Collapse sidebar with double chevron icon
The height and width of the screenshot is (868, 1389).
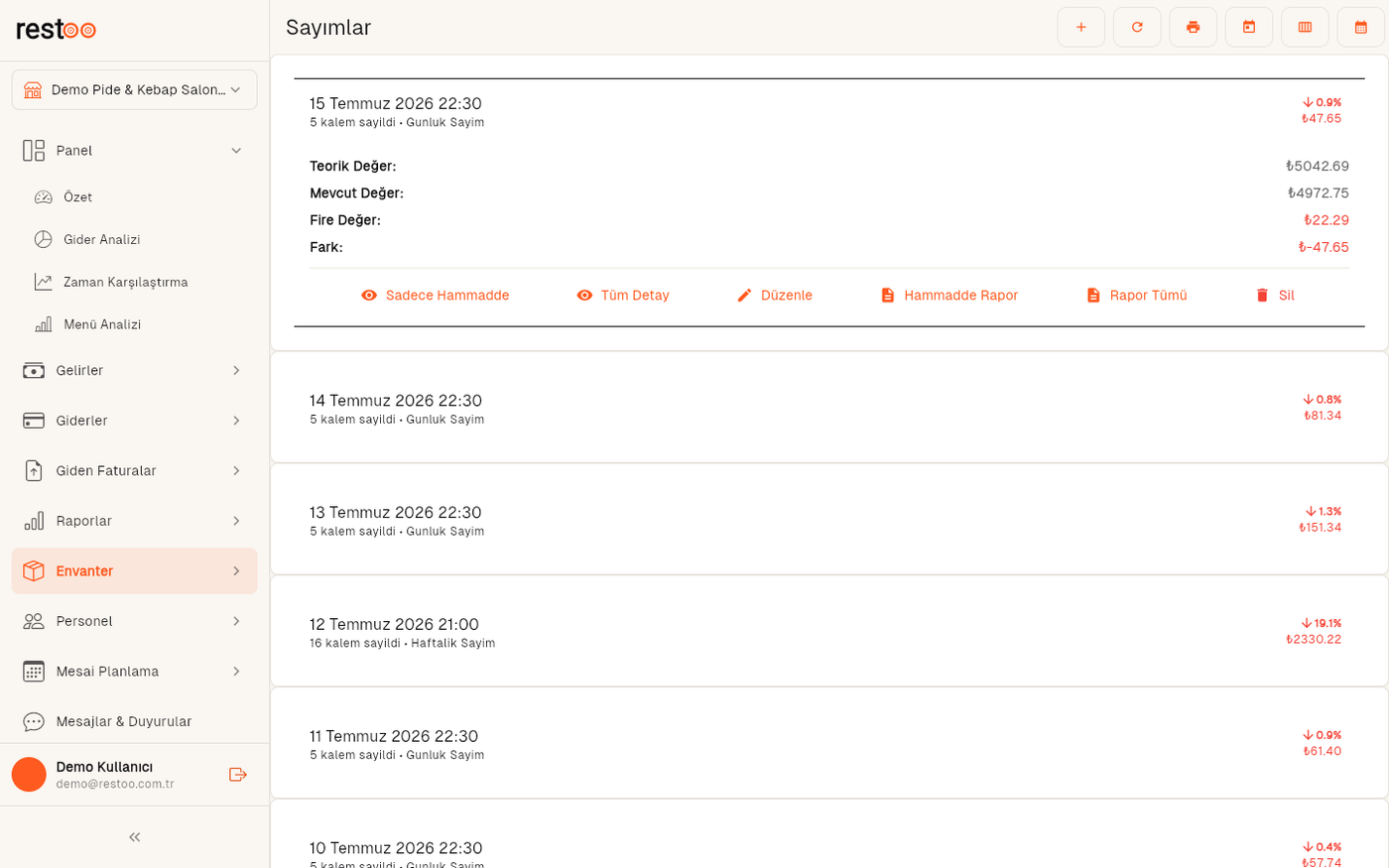click(135, 837)
